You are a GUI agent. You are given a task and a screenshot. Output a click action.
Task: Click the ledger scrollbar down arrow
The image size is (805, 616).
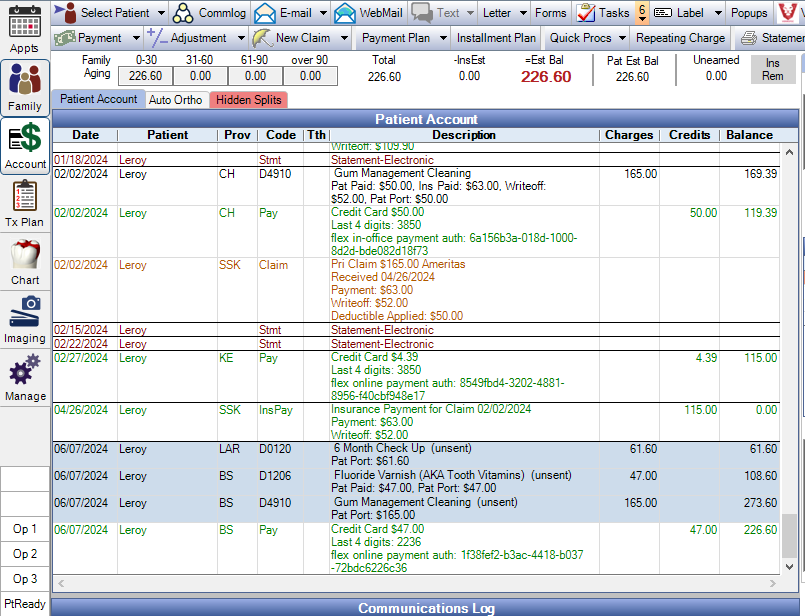790,567
